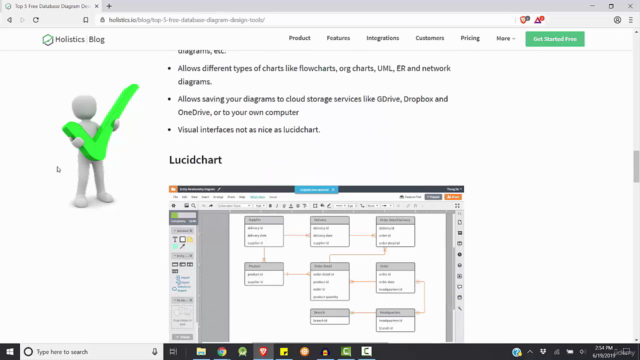Open Sticky Notes from the taskbar
This screenshot has height=360, width=640.
(284, 351)
